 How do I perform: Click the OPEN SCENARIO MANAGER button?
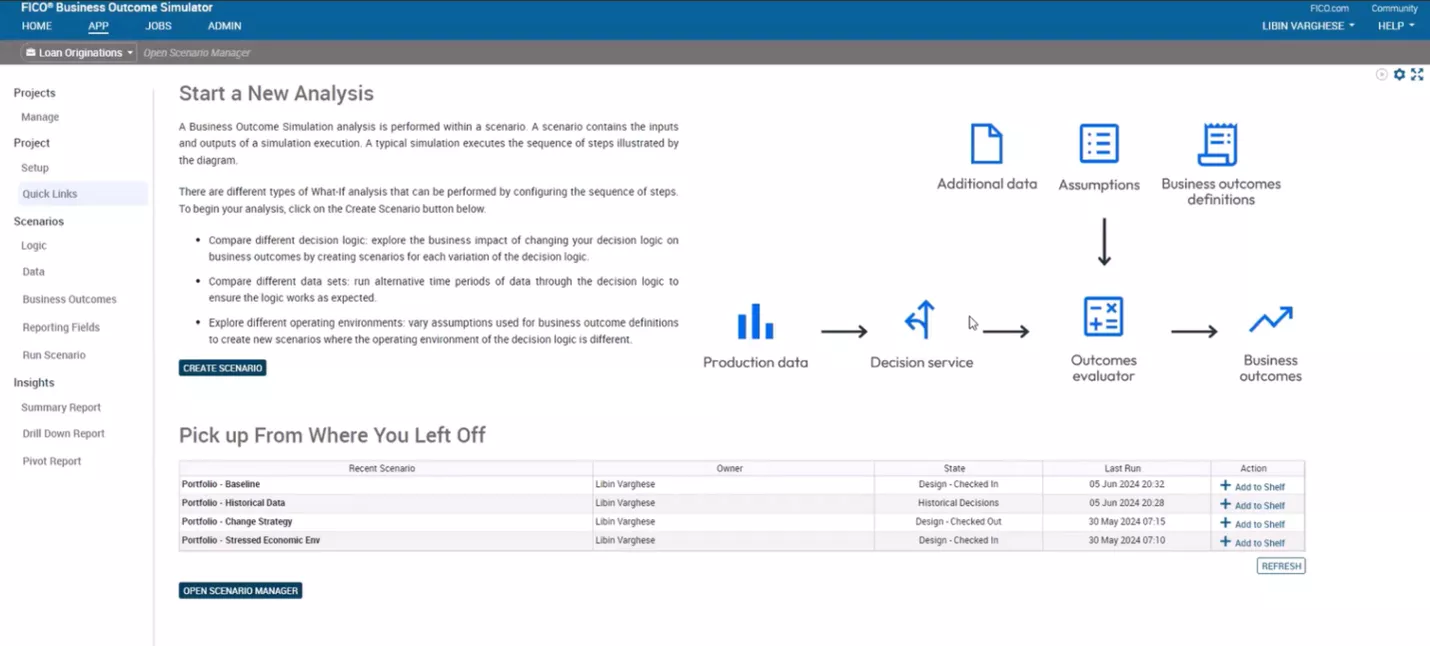point(240,591)
